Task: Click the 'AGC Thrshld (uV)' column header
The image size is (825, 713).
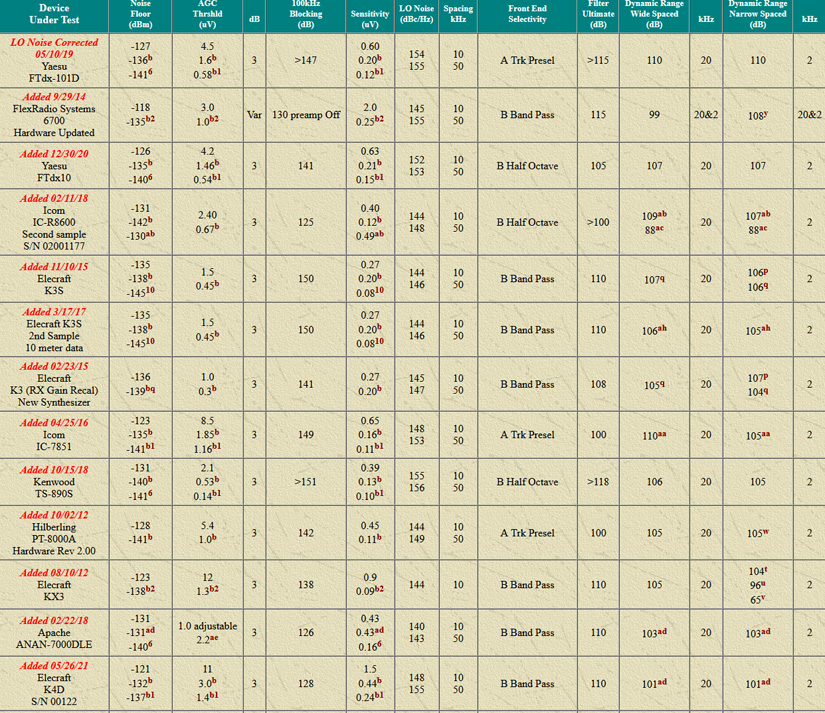Action: point(207,14)
